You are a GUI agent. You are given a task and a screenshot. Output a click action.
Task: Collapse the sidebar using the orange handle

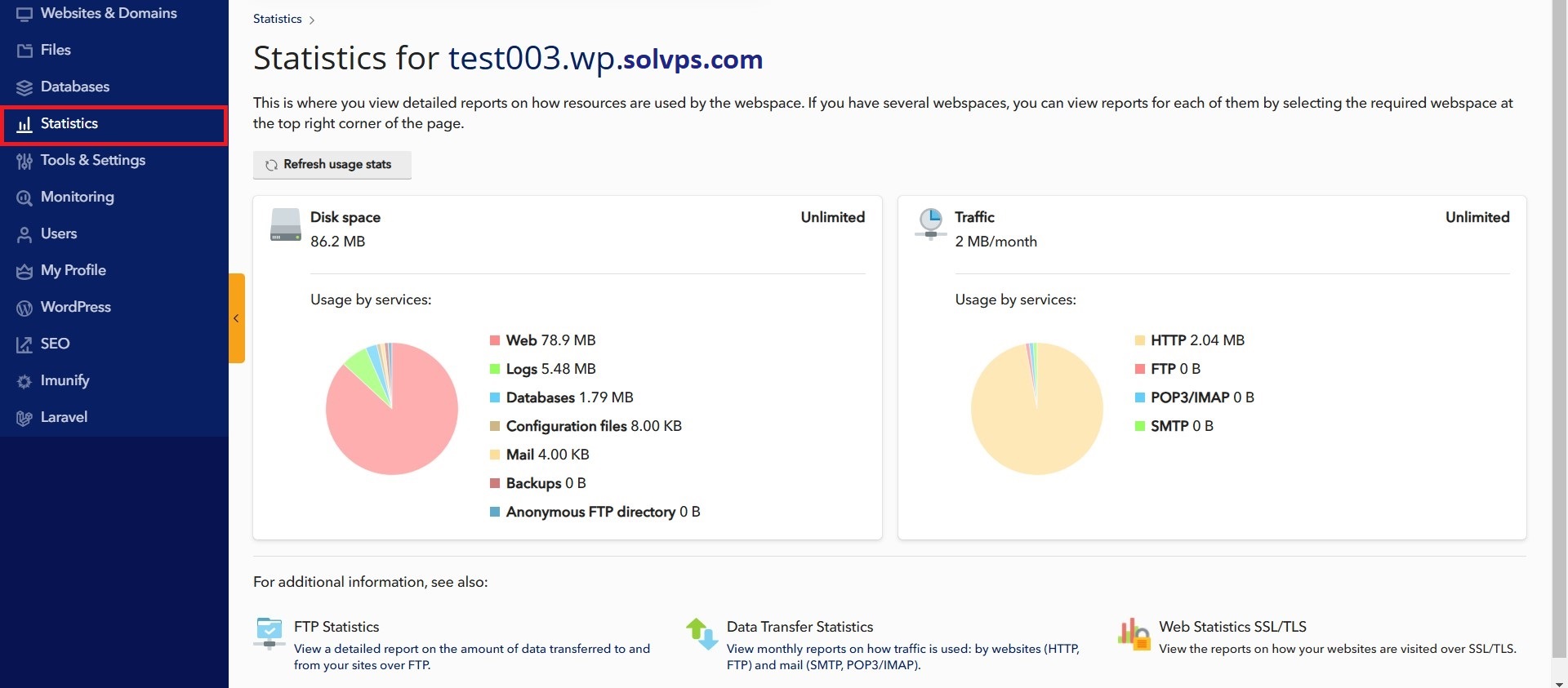pos(237,318)
